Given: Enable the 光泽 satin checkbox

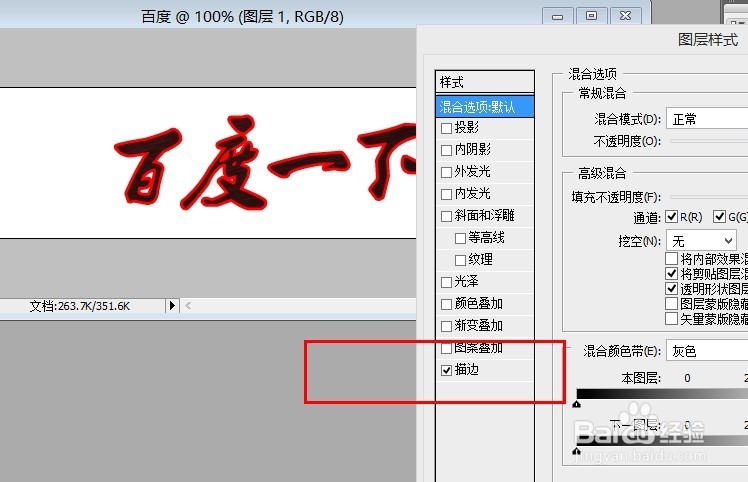Looking at the screenshot, I should (447, 282).
